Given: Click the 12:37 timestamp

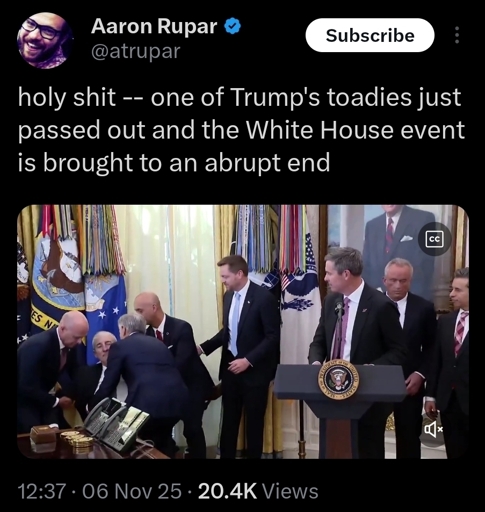Looking at the screenshot, I should pyautogui.click(x=42, y=491).
